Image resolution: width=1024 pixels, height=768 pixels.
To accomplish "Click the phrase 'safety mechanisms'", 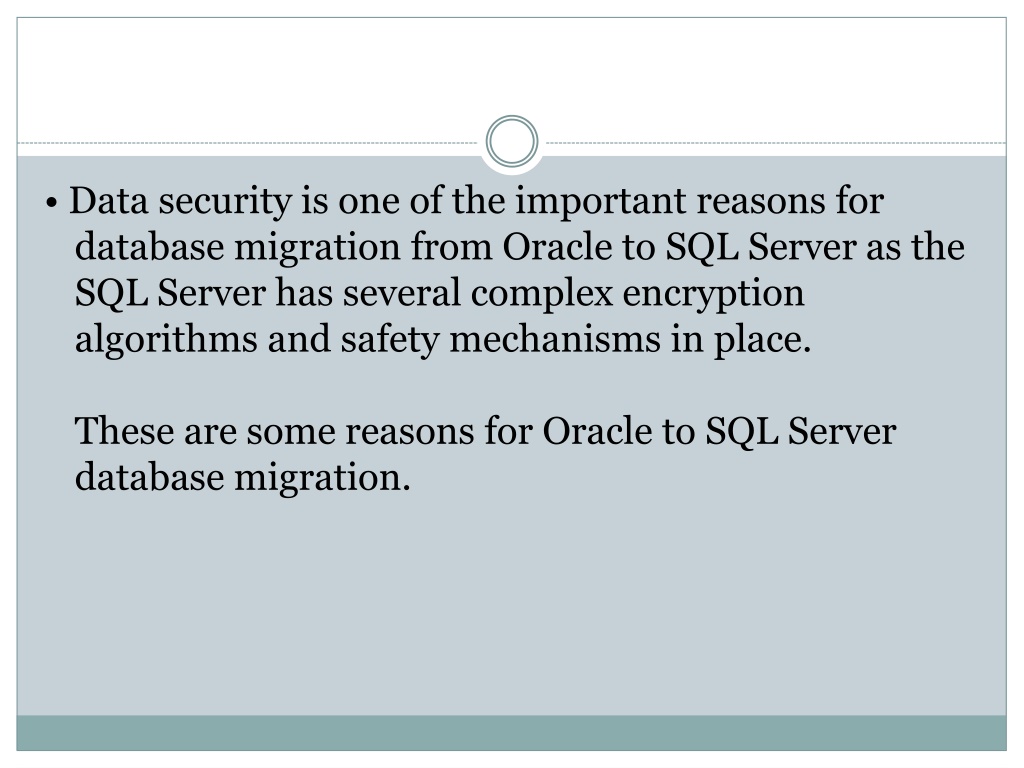I will pos(500,340).
